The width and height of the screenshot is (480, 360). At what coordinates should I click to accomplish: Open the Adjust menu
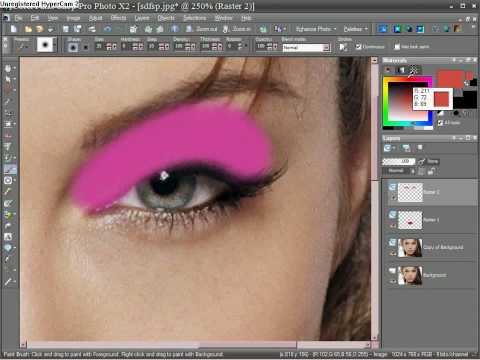[95, 18]
